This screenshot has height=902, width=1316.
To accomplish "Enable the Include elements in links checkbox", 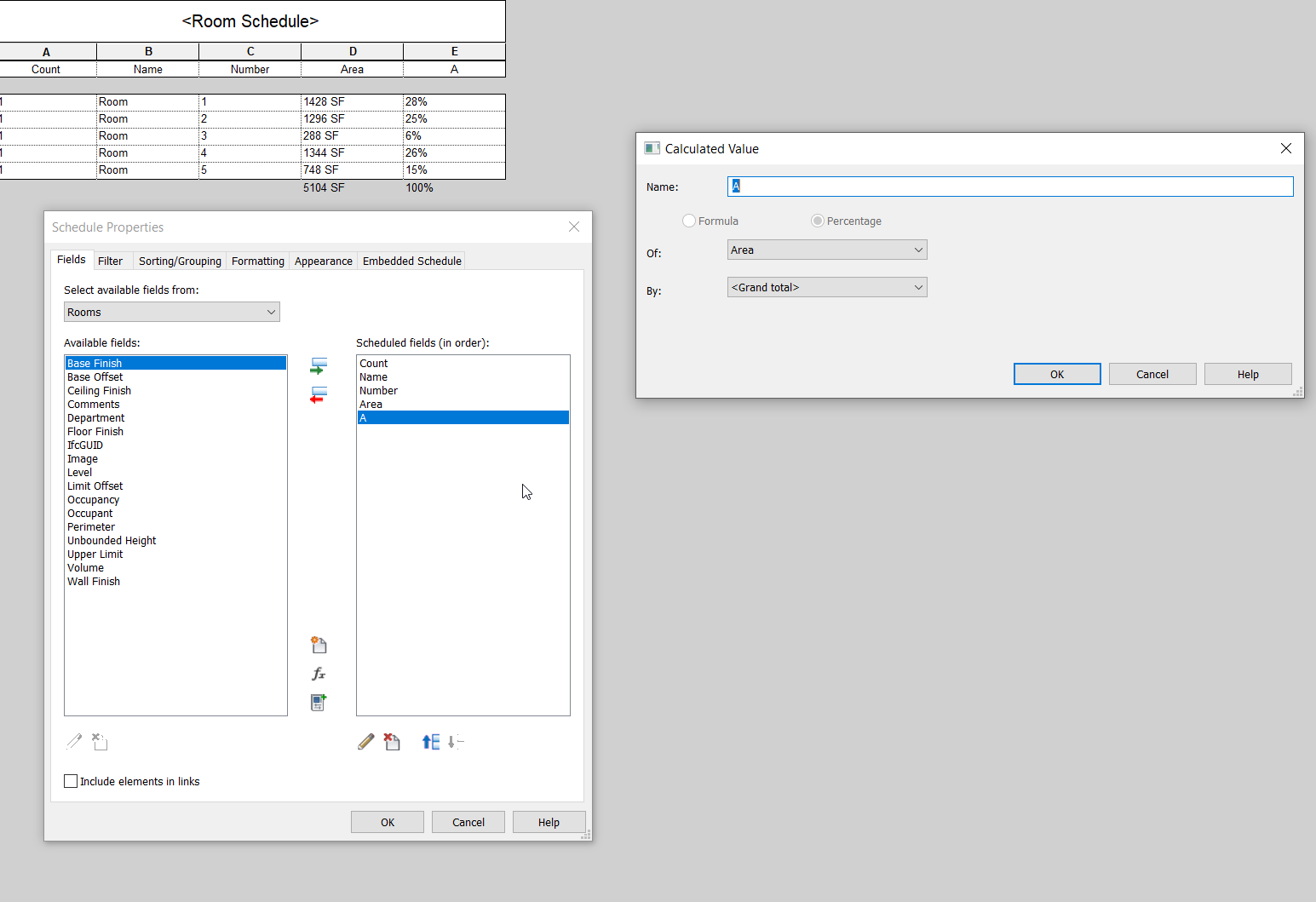I will [71, 780].
